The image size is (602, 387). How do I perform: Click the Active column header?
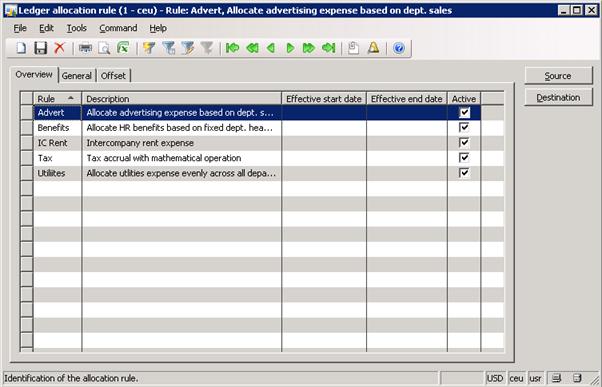coord(464,99)
